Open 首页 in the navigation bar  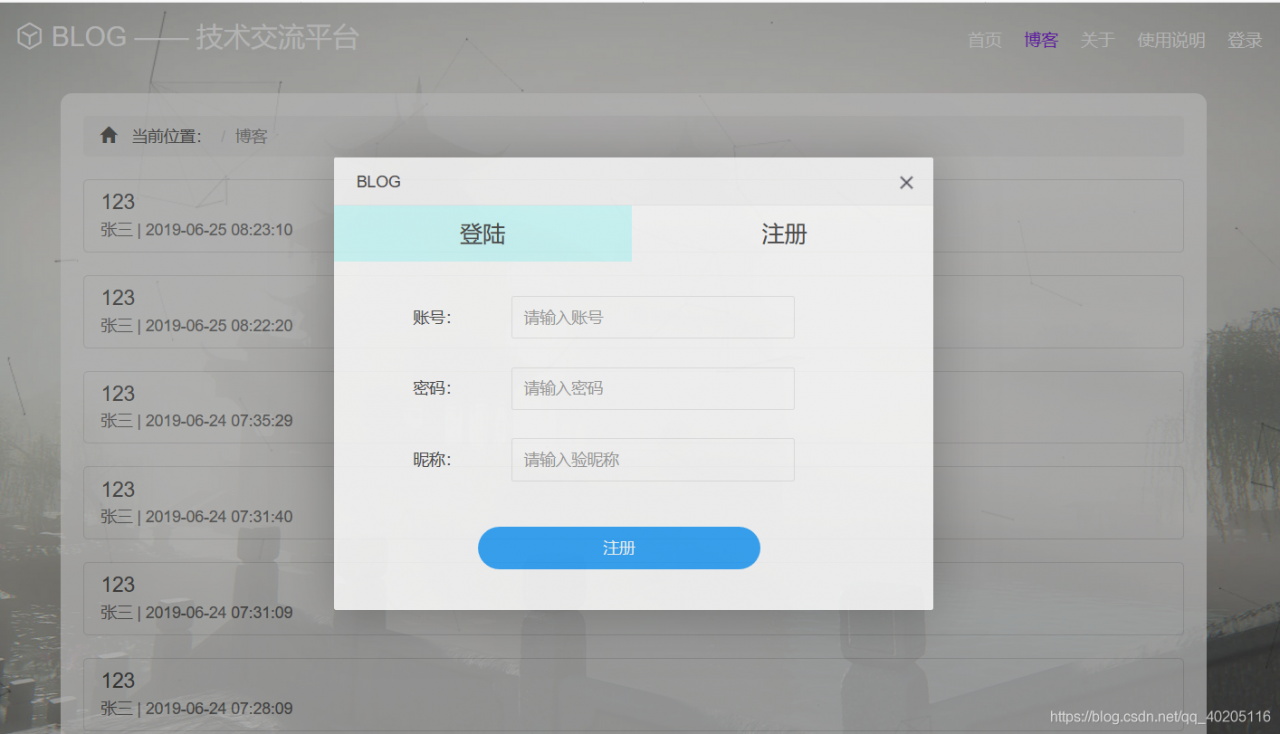[x=985, y=40]
